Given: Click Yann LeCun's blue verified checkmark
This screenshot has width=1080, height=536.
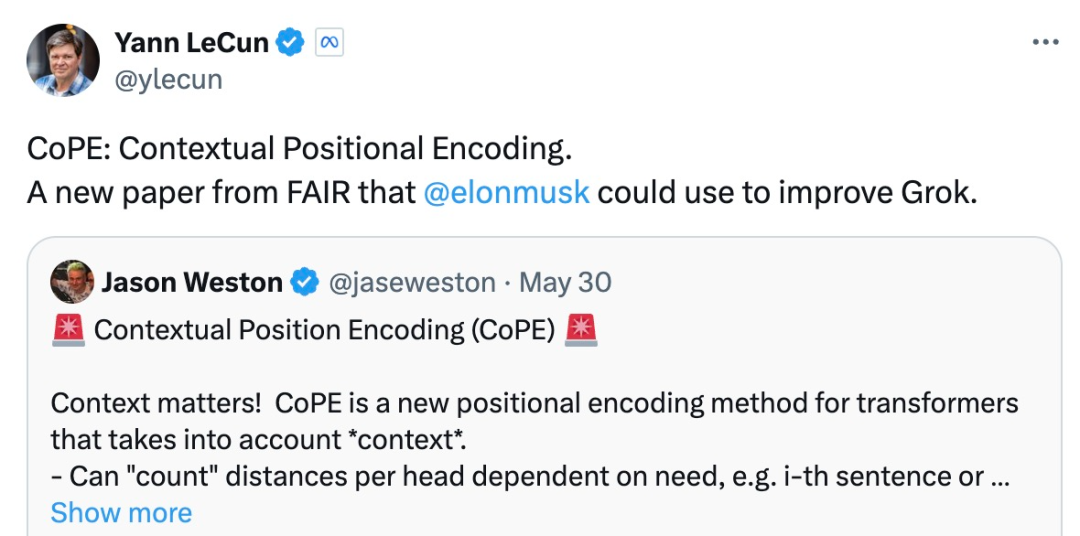Looking at the screenshot, I should pyautogui.click(x=290, y=43).
